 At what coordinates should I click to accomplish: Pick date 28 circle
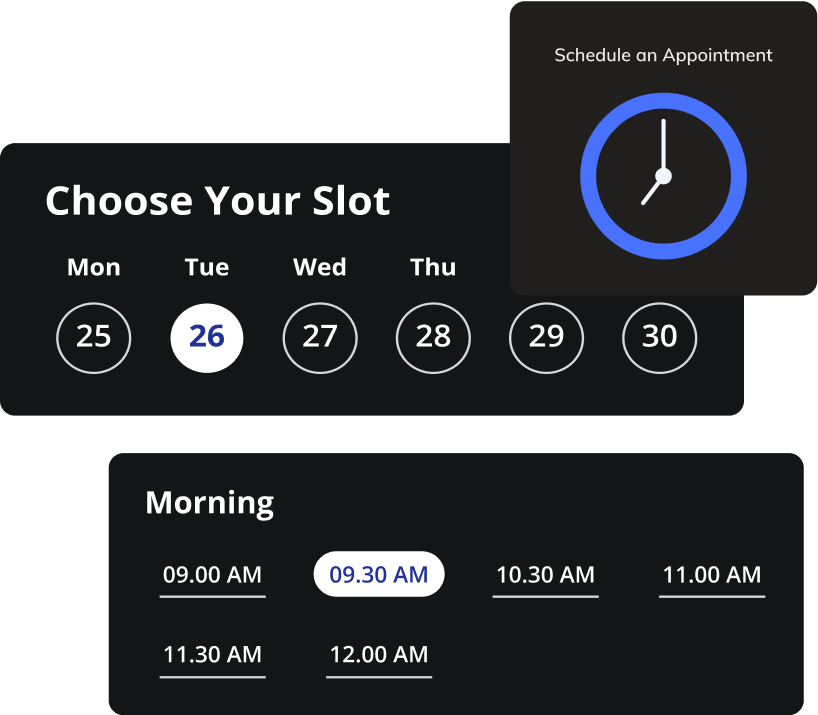click(x=433, y=336)
